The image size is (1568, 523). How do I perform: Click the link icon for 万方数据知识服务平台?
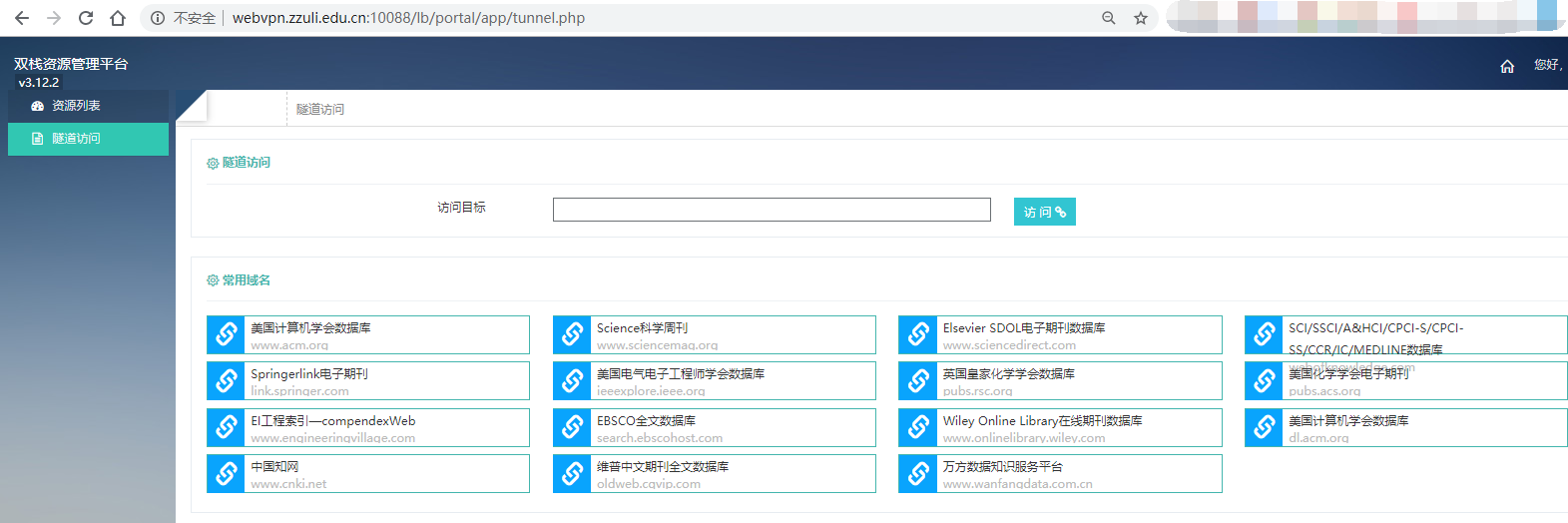pos(918,473)
